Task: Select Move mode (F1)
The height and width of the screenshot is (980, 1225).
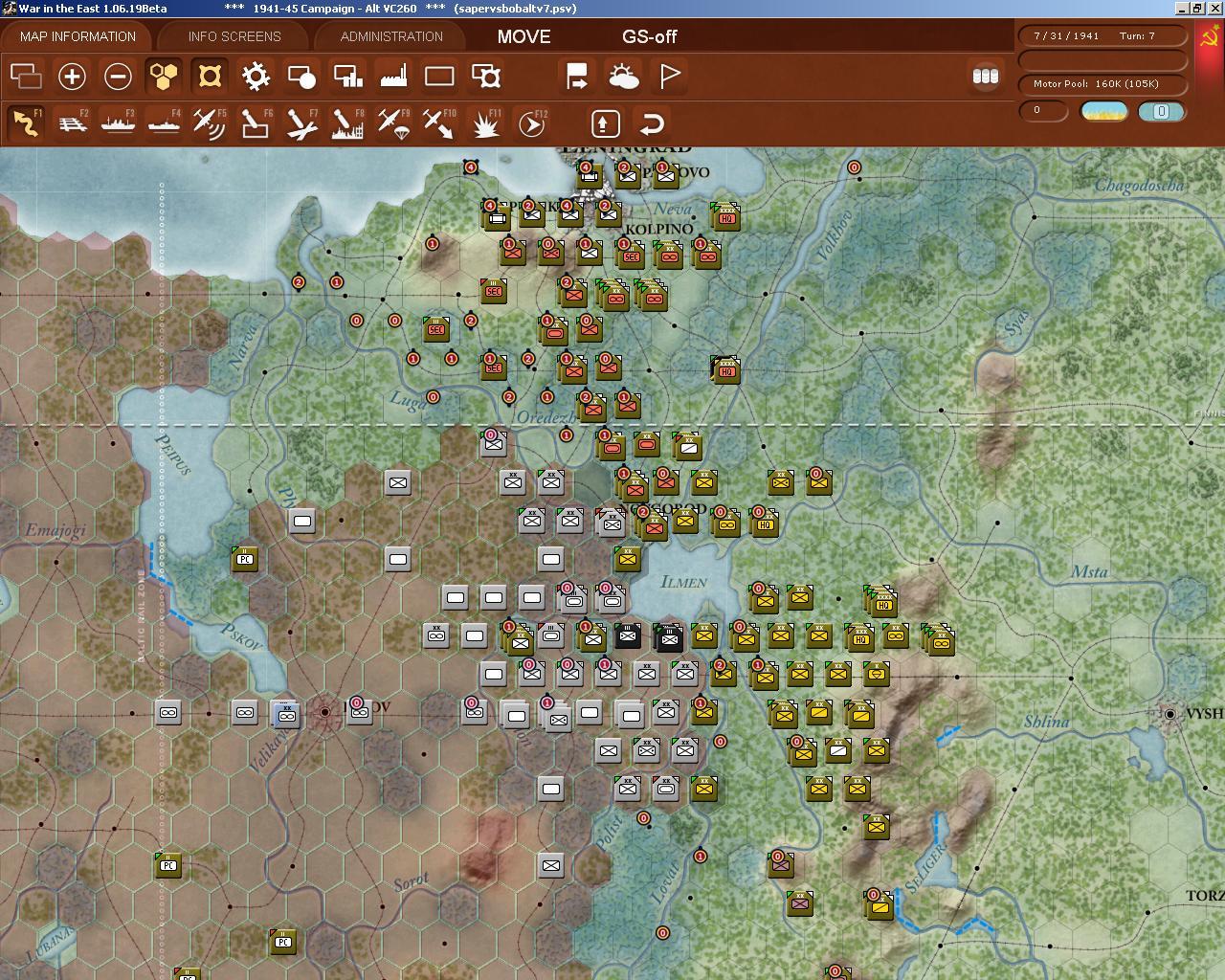Action: pos(26,123)
